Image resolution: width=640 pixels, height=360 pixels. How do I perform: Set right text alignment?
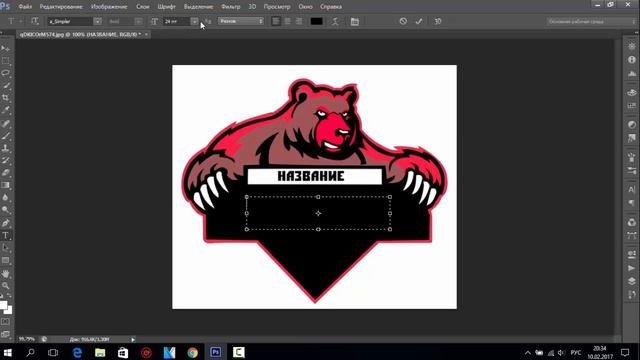click(299, 21)
